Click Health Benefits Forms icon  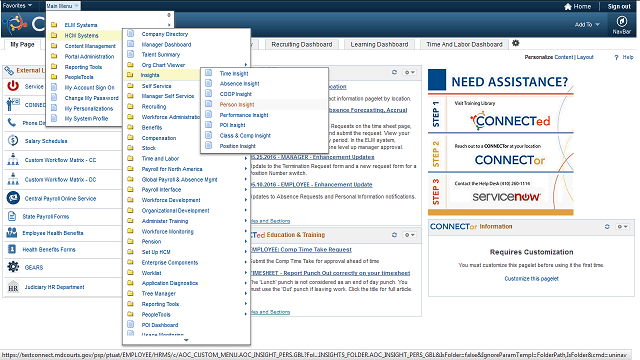12,249
